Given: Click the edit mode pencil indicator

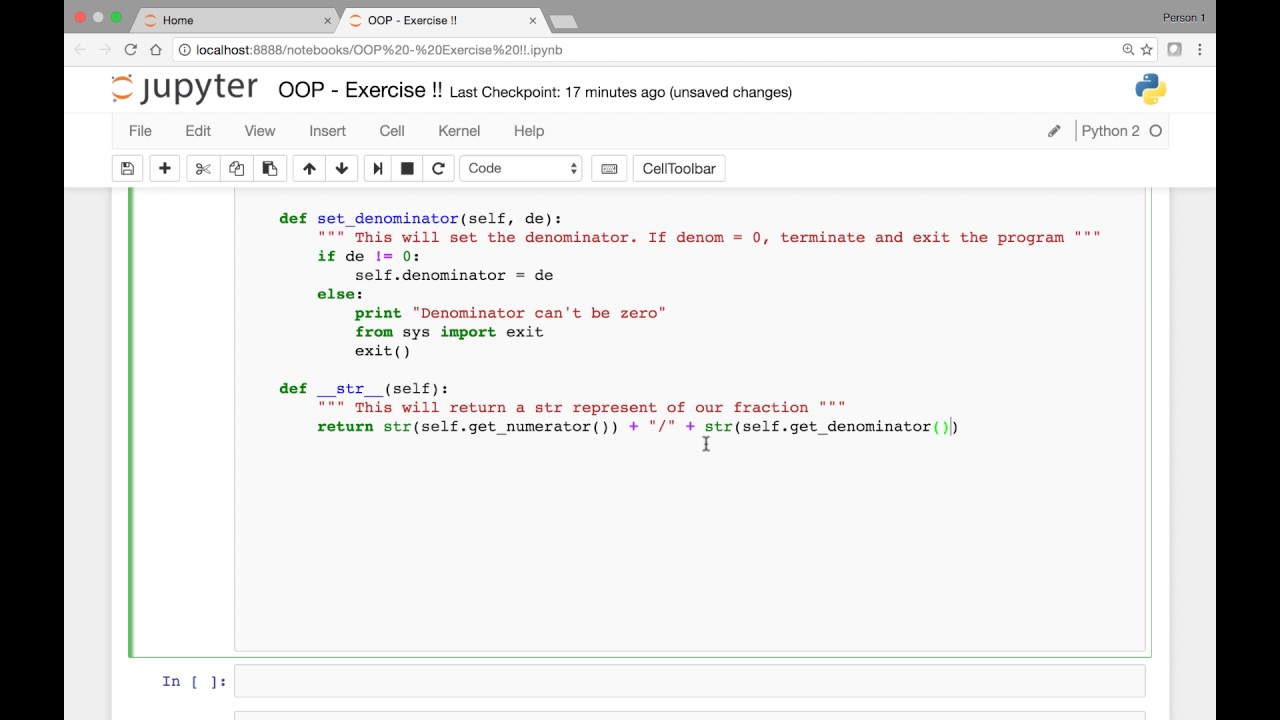Looking at the screenshot, I should pyautogui.click(x=1054, y=131).
